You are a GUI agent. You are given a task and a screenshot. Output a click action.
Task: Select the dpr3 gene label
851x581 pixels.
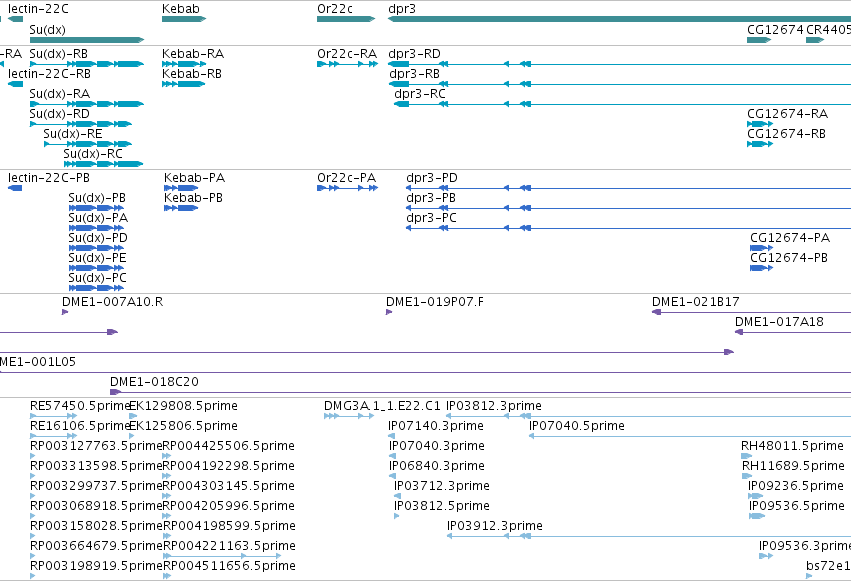click(x=402, y=9)
